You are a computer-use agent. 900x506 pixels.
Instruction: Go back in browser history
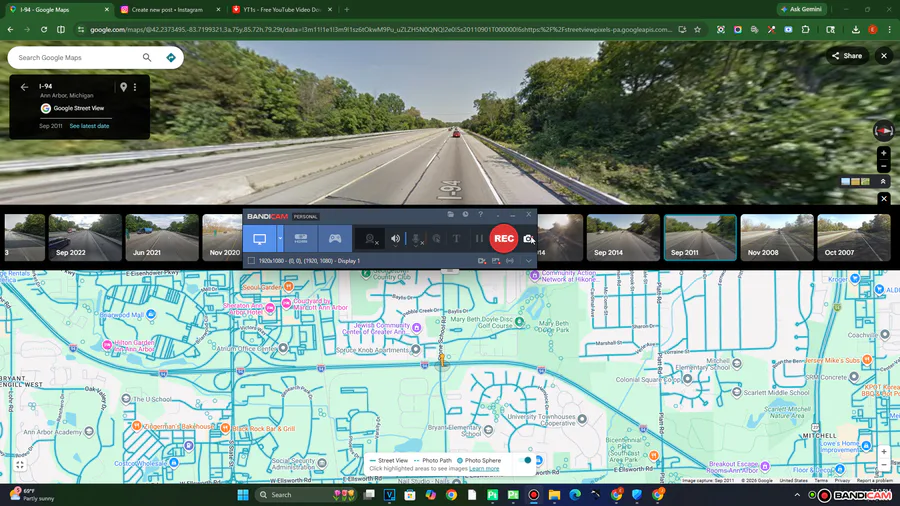tap(10, 29)
